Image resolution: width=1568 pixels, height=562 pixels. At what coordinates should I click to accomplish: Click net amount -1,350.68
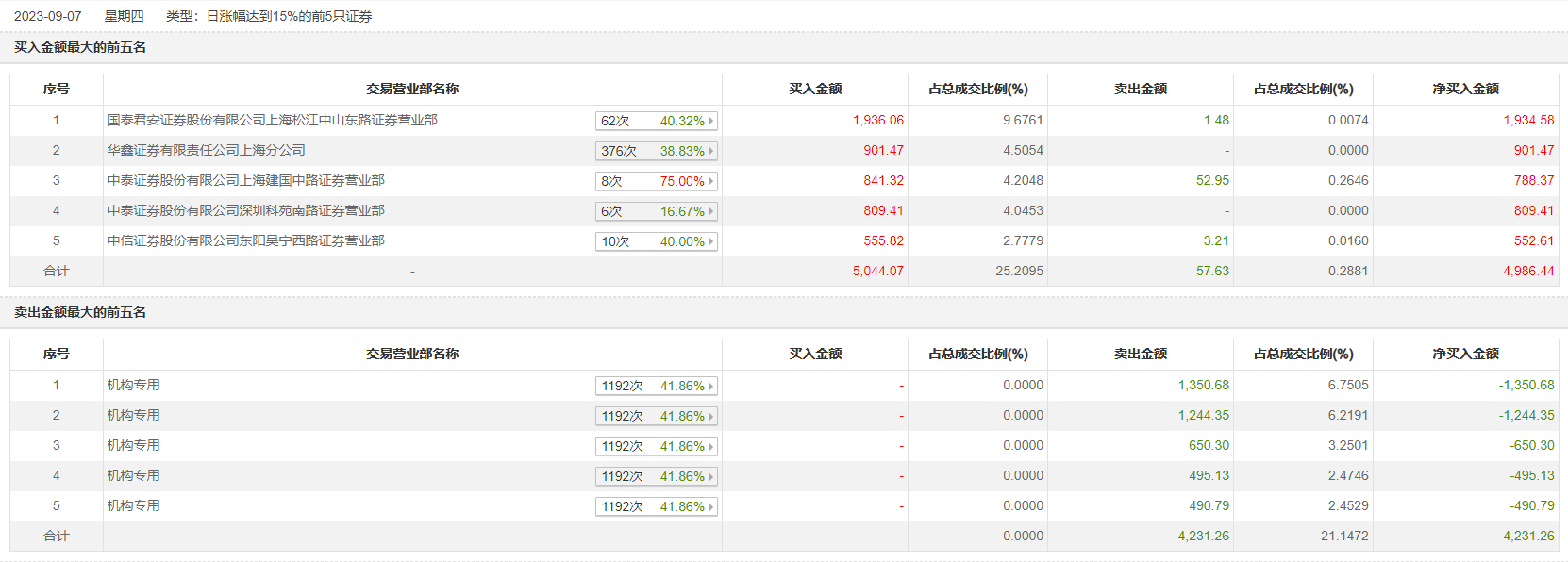pyautogui.click(x=1526, y=385)
